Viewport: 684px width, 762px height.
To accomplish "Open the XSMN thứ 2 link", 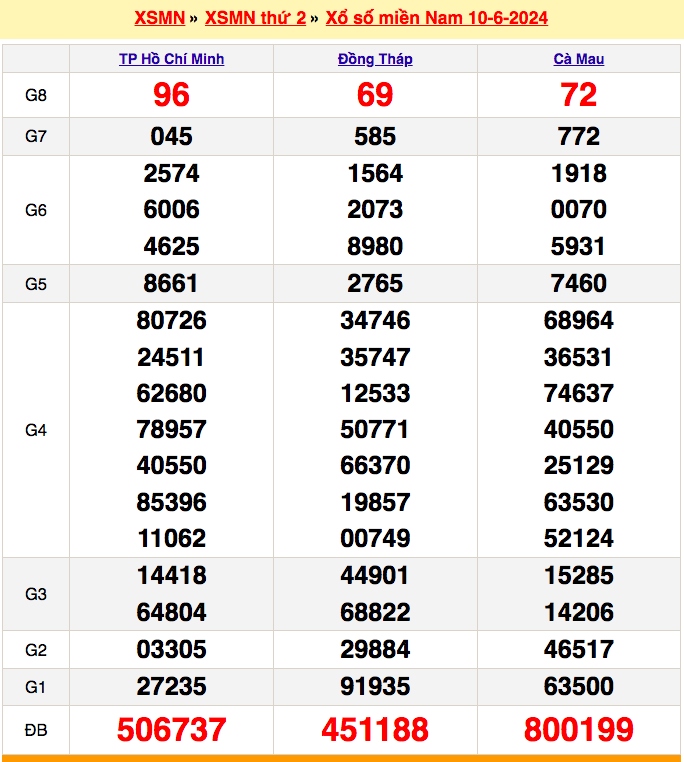I will click(x=255, y=18).
